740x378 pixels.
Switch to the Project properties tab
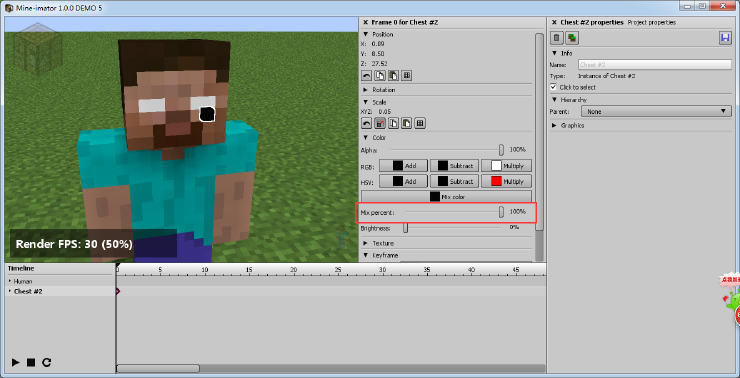pyautogui.click(x=651, y=22)
